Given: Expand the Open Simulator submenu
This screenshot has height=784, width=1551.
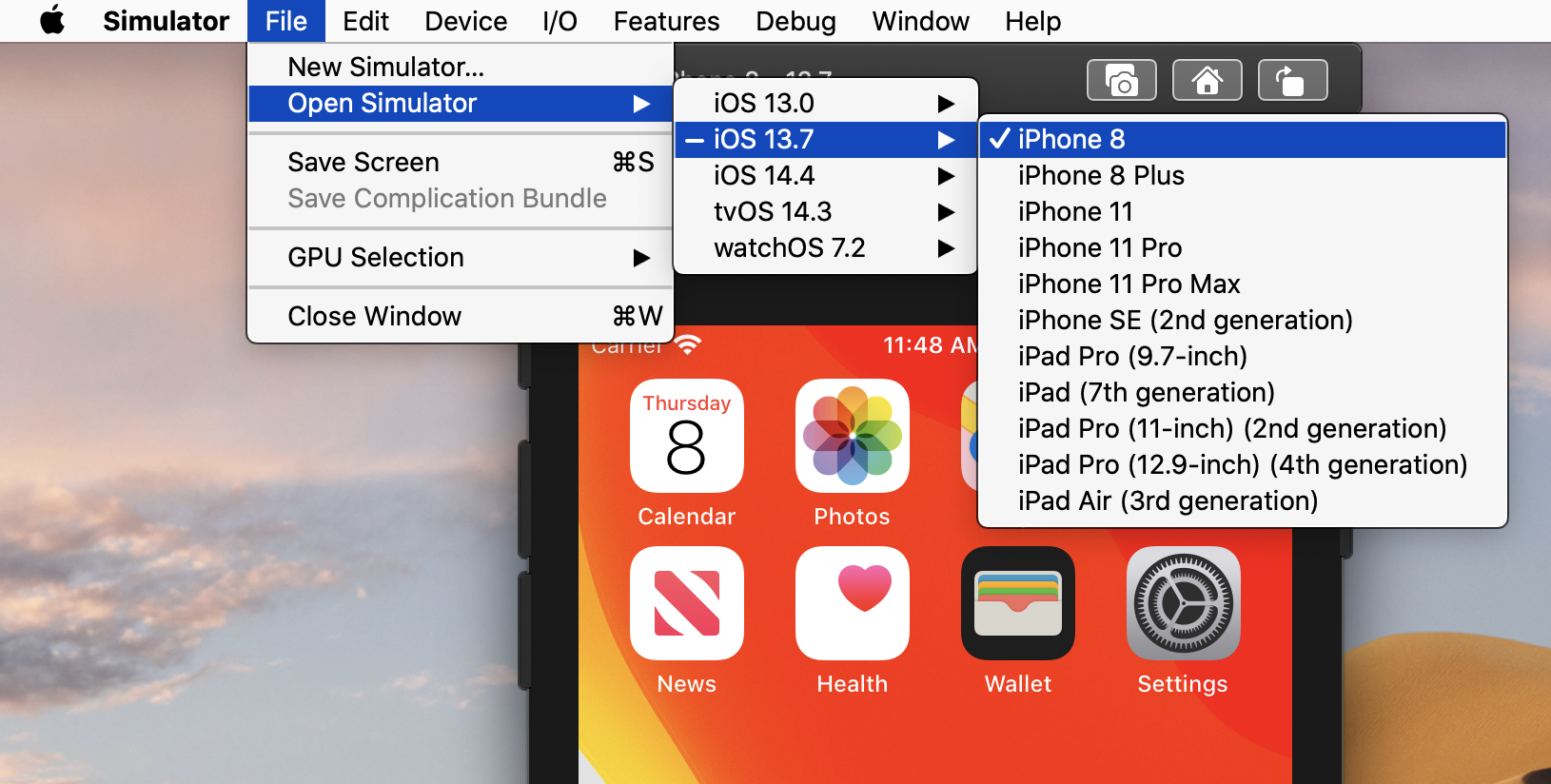Looking at the screenshot, I should click(461, 103).
